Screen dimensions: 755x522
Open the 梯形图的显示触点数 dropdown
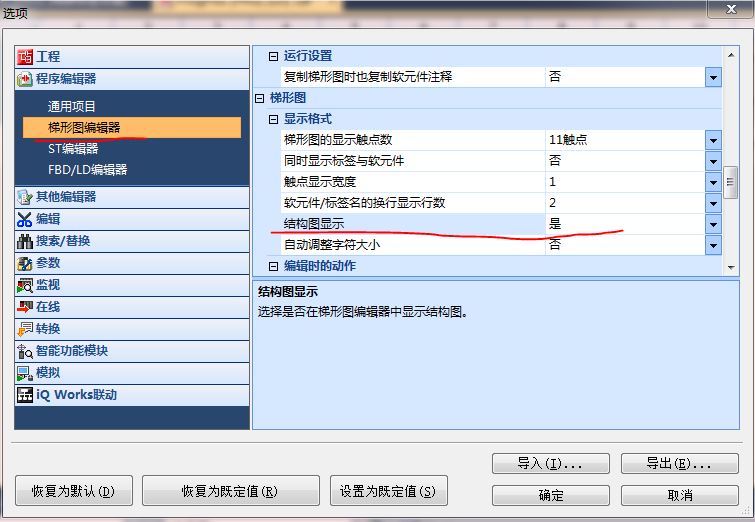713,140
